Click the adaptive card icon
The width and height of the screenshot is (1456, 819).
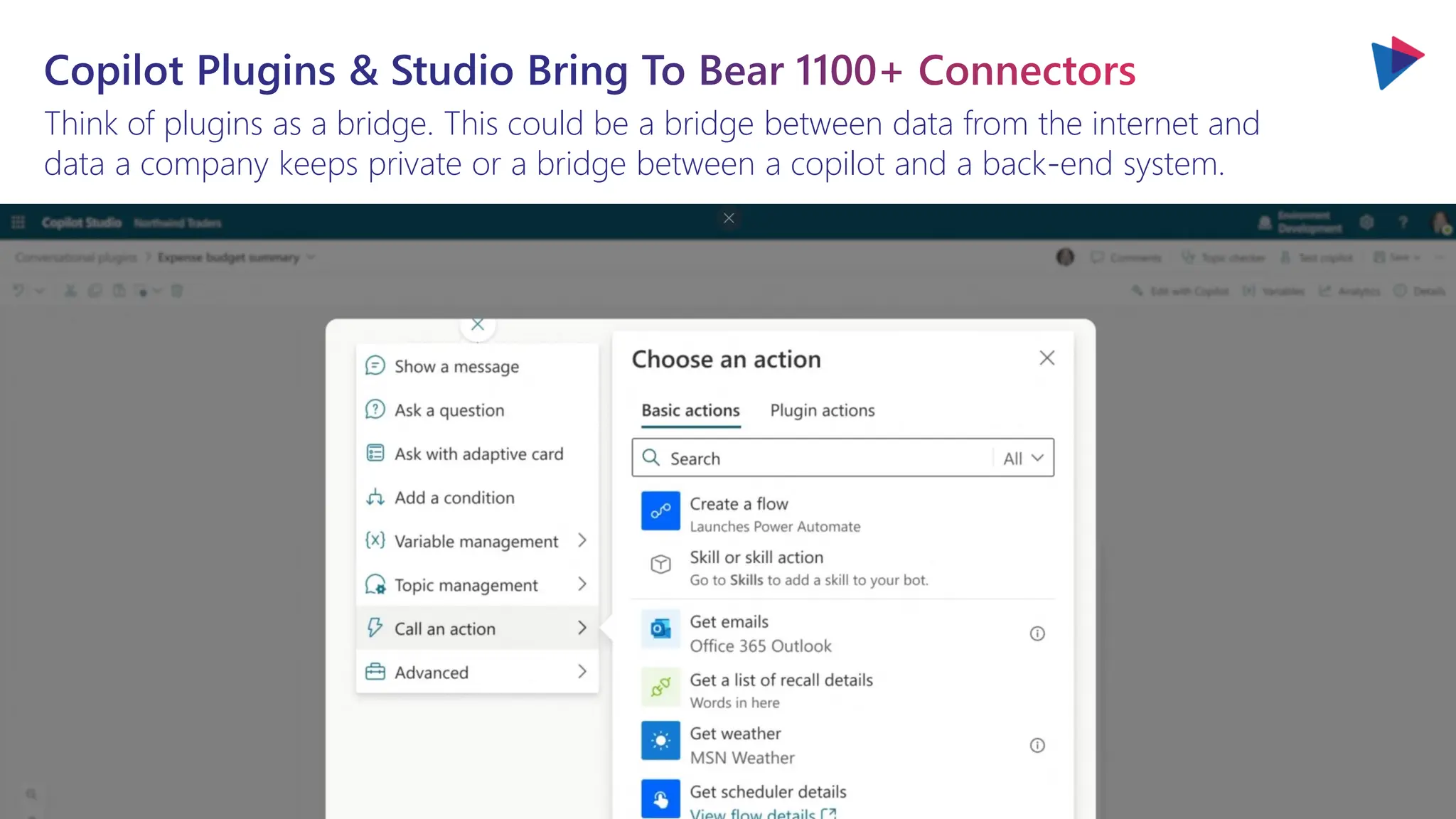click(x=375, y=454)
